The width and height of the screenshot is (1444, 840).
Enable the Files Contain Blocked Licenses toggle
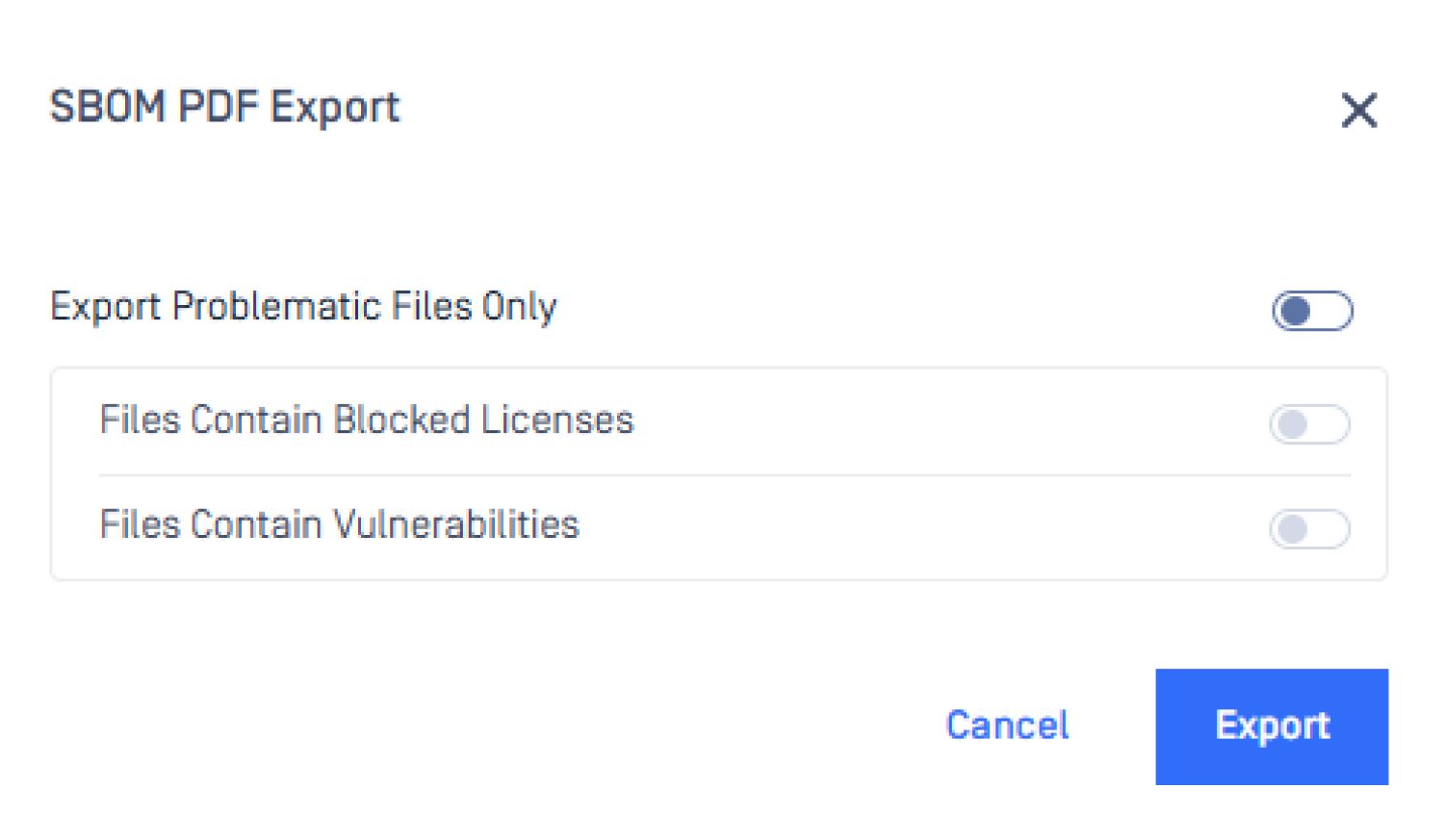point(1309,424)
